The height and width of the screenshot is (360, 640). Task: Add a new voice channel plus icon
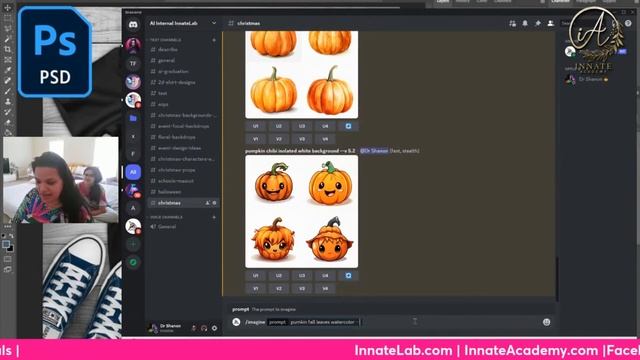(214, 217)
